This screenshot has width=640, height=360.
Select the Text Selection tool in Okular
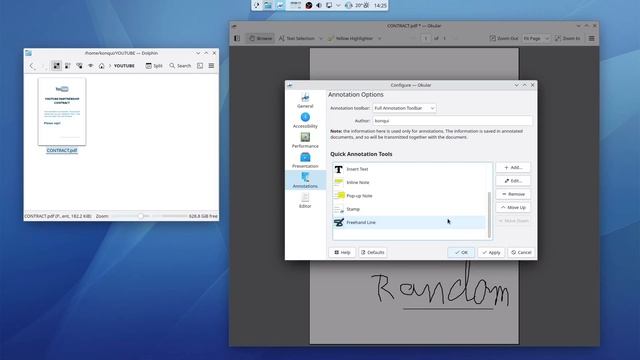(297, 38)
